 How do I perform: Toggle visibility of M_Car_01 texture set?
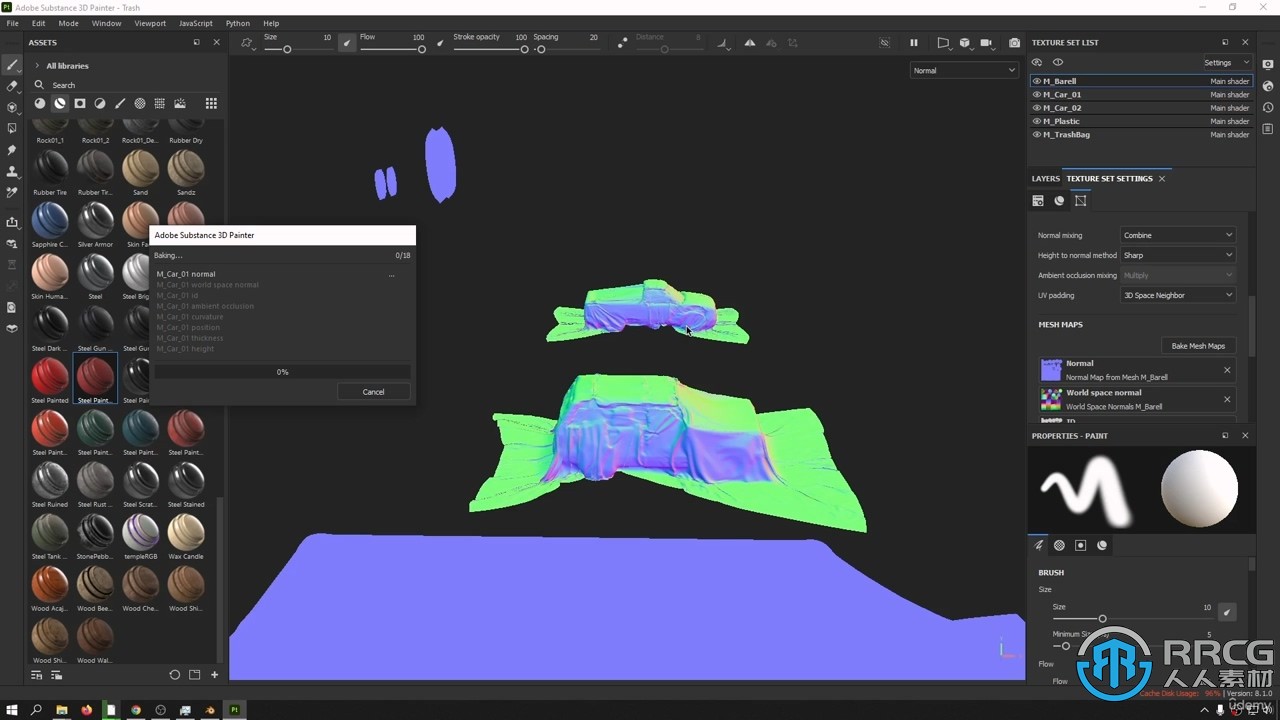[x=1037, y=94]
